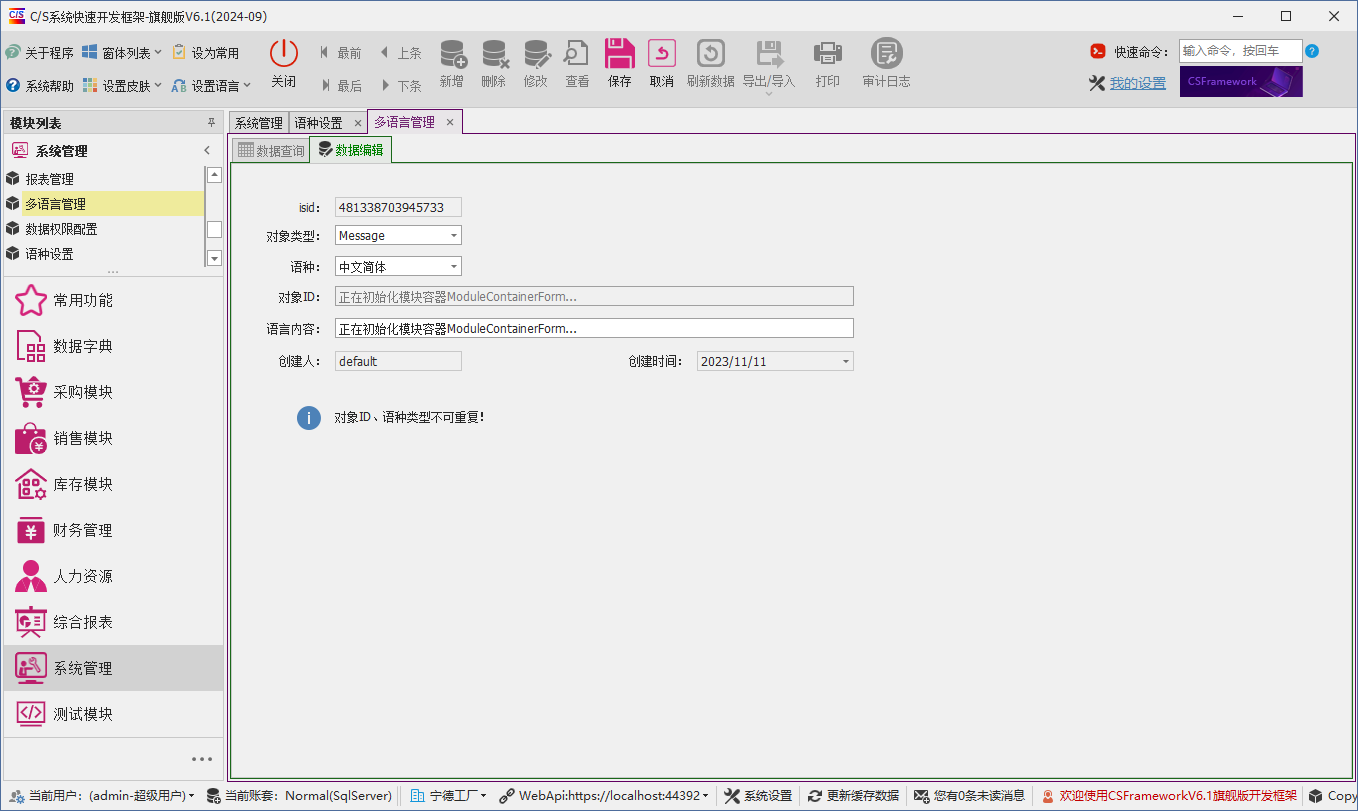This screenshot has width=1358, height=811.
Task: Click the WebApi localhost status dropdown
Action: click(604, 796)
